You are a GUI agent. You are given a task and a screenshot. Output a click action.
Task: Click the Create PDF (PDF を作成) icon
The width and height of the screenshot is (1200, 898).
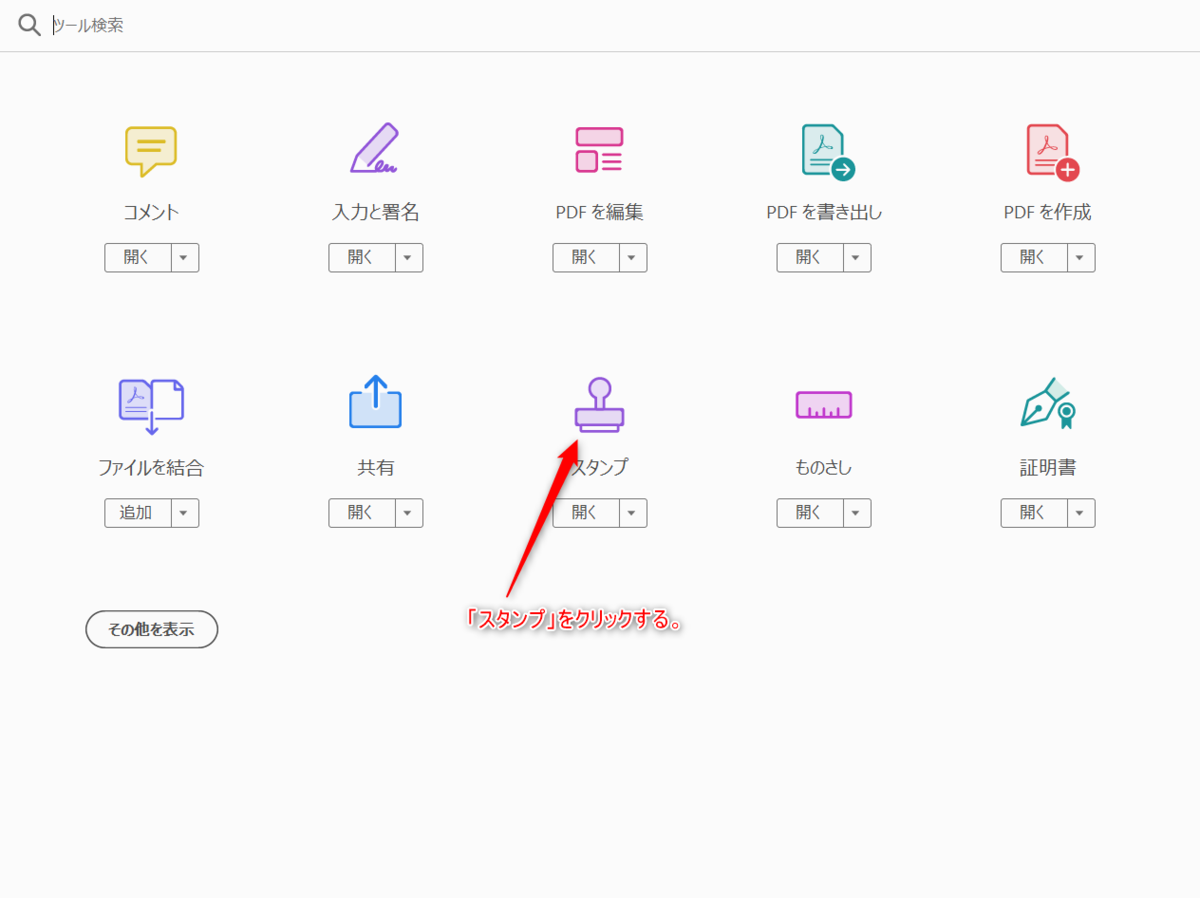(x=1052, y=153)
